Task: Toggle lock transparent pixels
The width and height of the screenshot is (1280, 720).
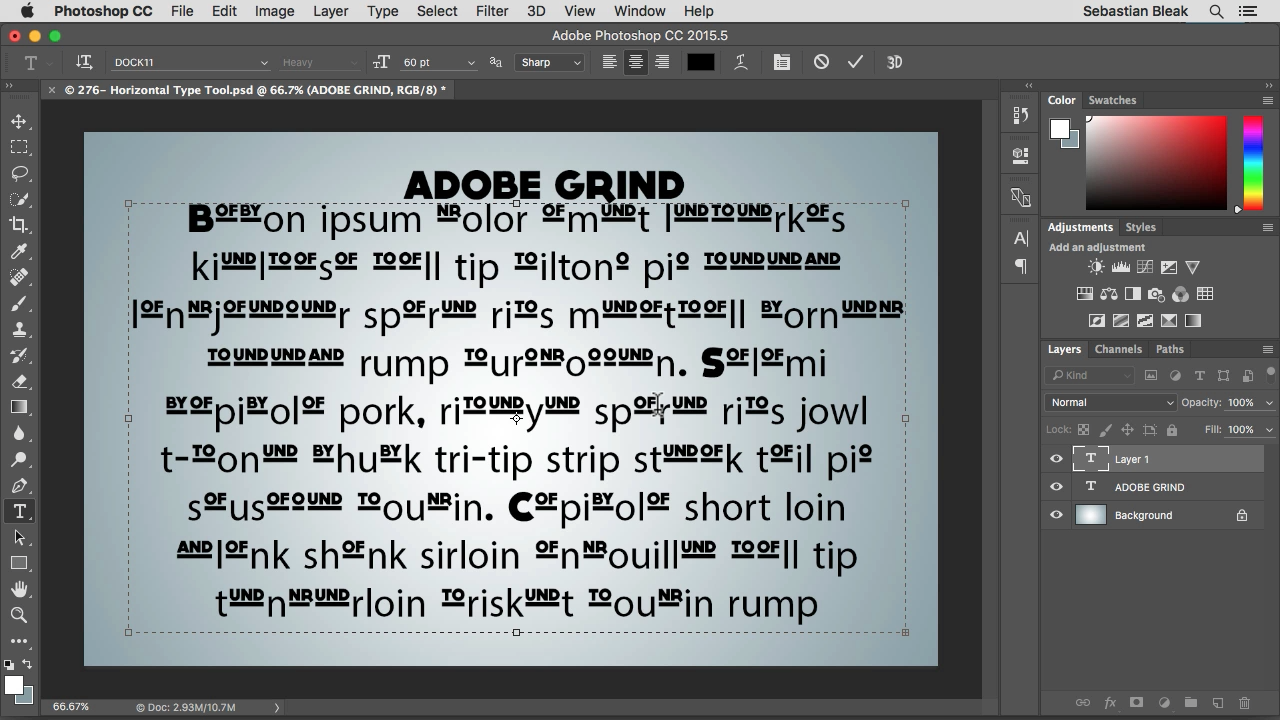Action: [1083, 430]
